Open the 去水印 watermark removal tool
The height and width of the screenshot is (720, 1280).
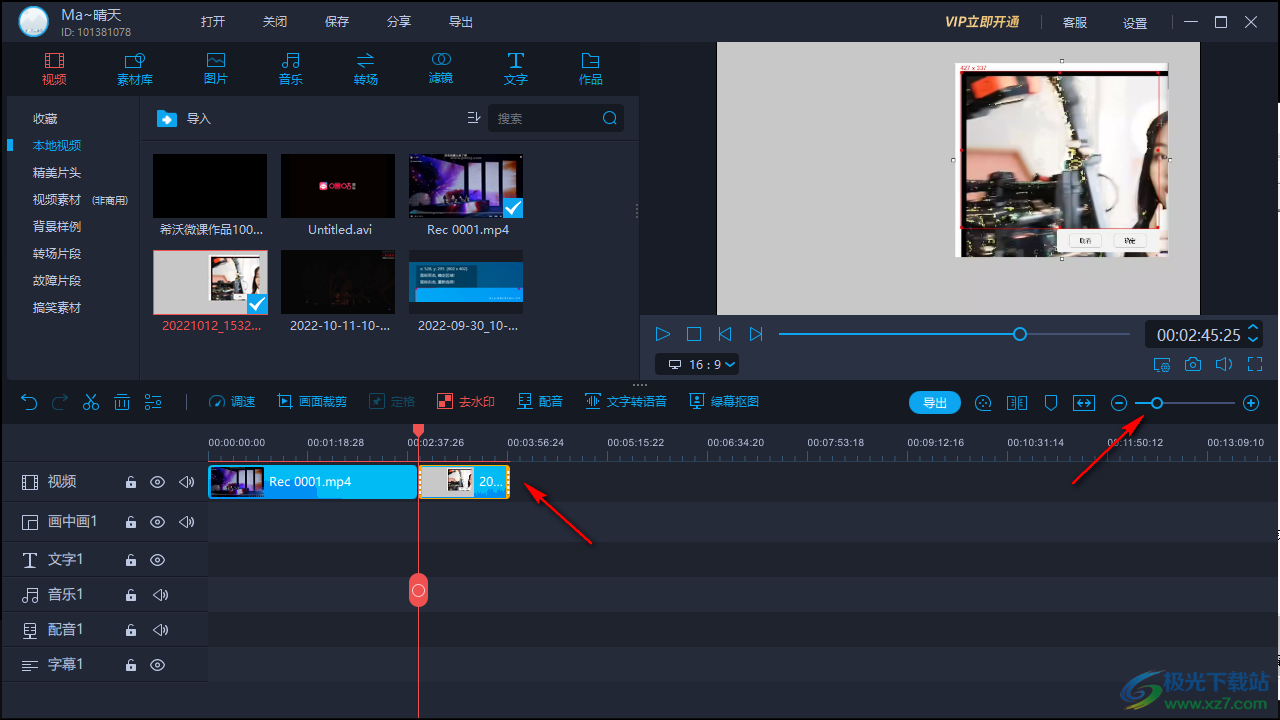[x=466, y=402]
